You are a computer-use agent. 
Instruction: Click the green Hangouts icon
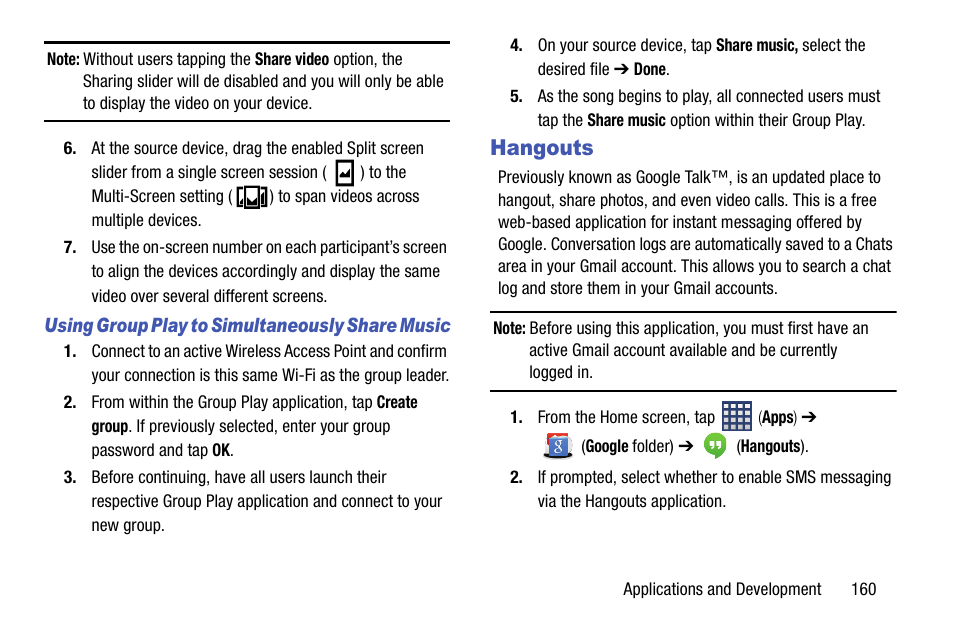click(715, 446)
